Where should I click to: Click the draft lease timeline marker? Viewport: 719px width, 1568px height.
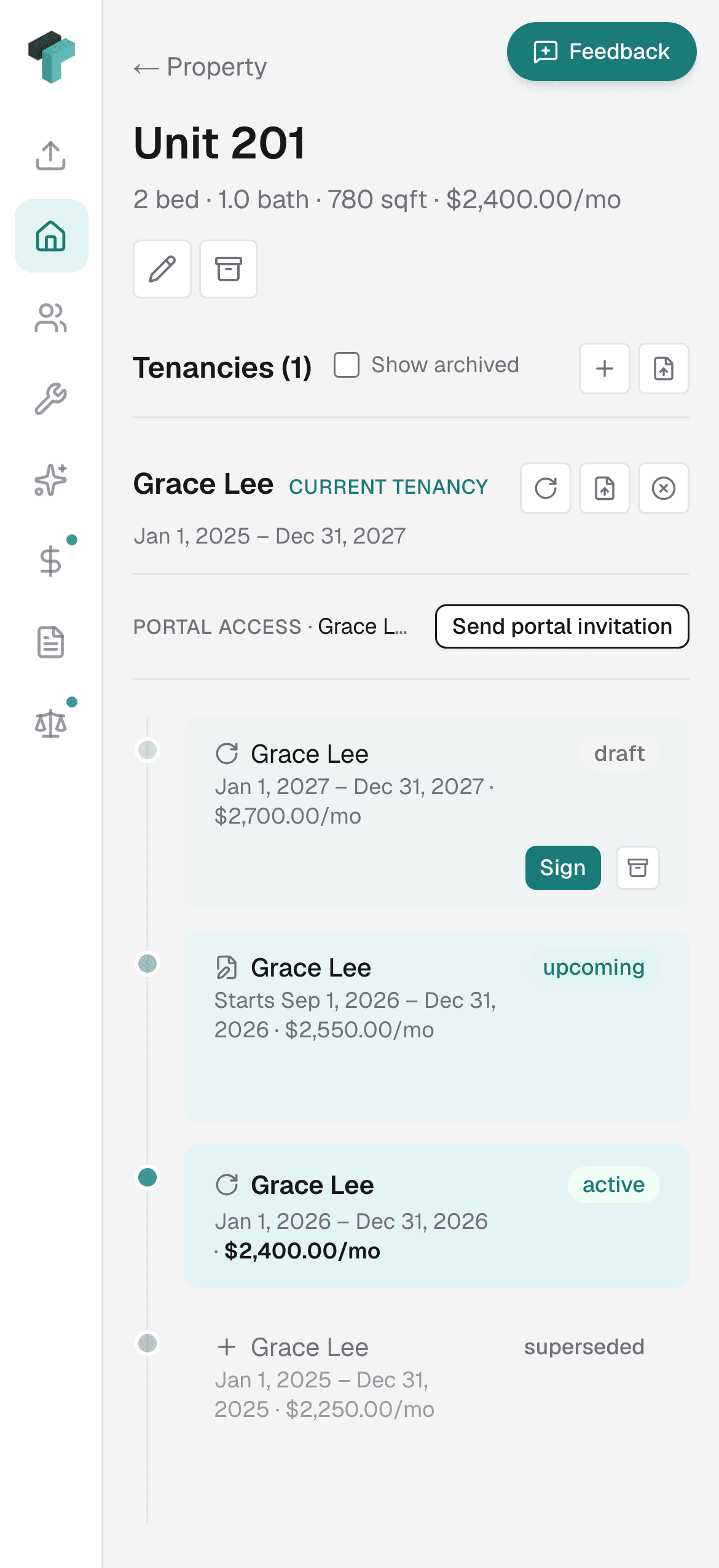pos(147,750)
